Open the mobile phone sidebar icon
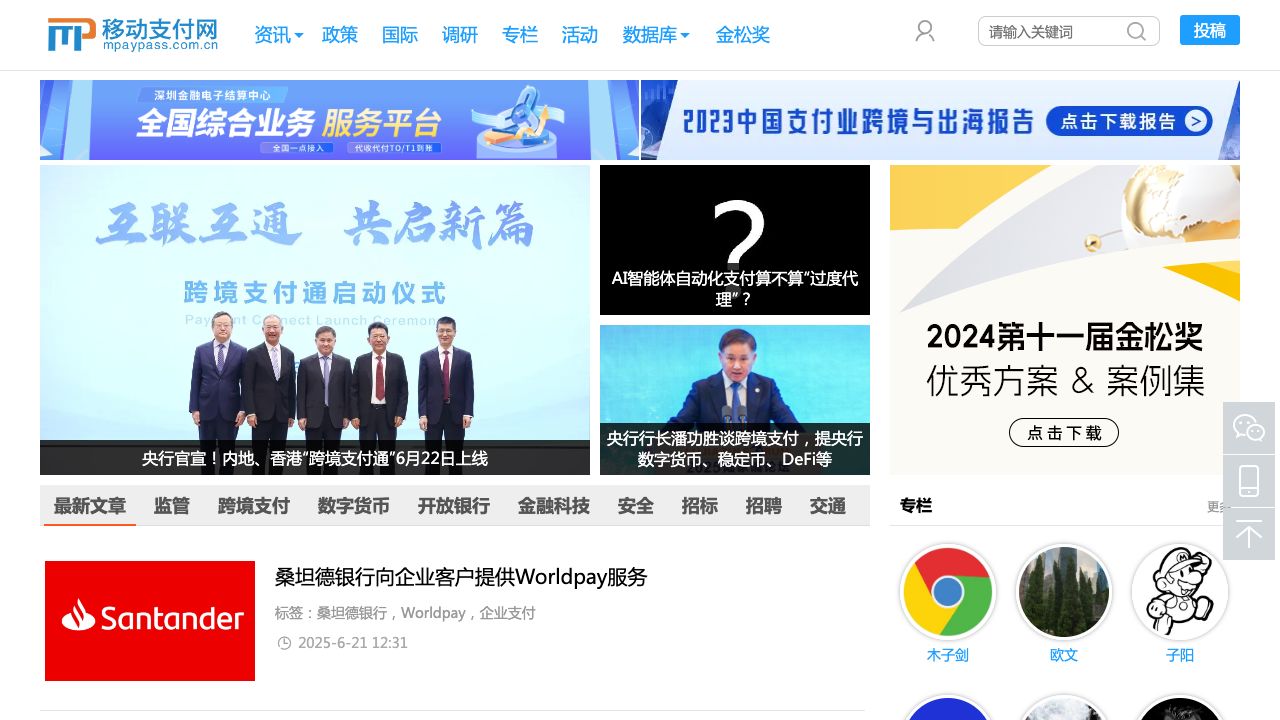This screenshot has height=720, width=1280. click(1249, 481)
